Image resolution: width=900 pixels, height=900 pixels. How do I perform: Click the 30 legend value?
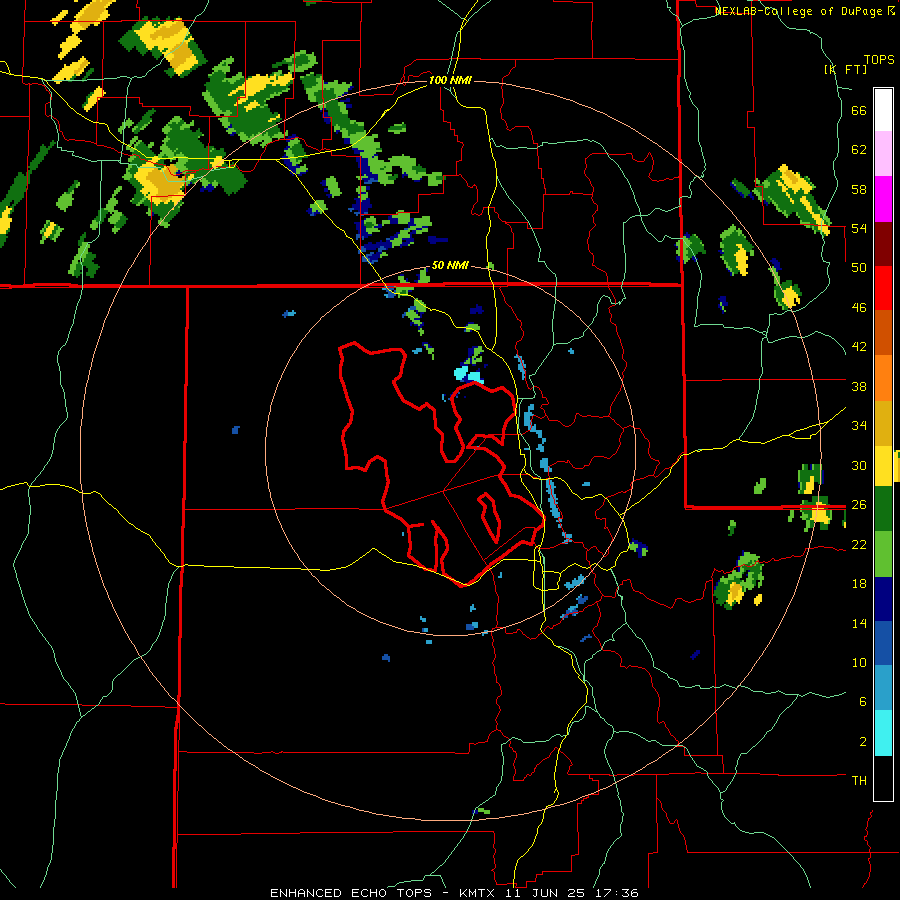(x=859, y=465)
